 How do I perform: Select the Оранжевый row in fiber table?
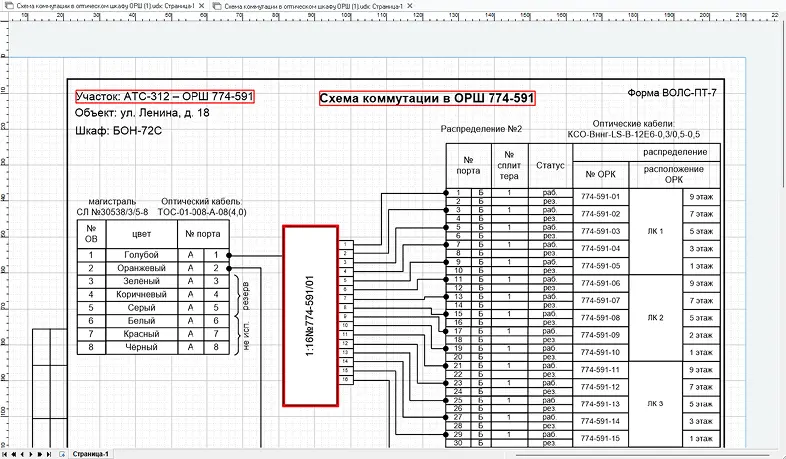pyautogui.click(x=140, y=269)
